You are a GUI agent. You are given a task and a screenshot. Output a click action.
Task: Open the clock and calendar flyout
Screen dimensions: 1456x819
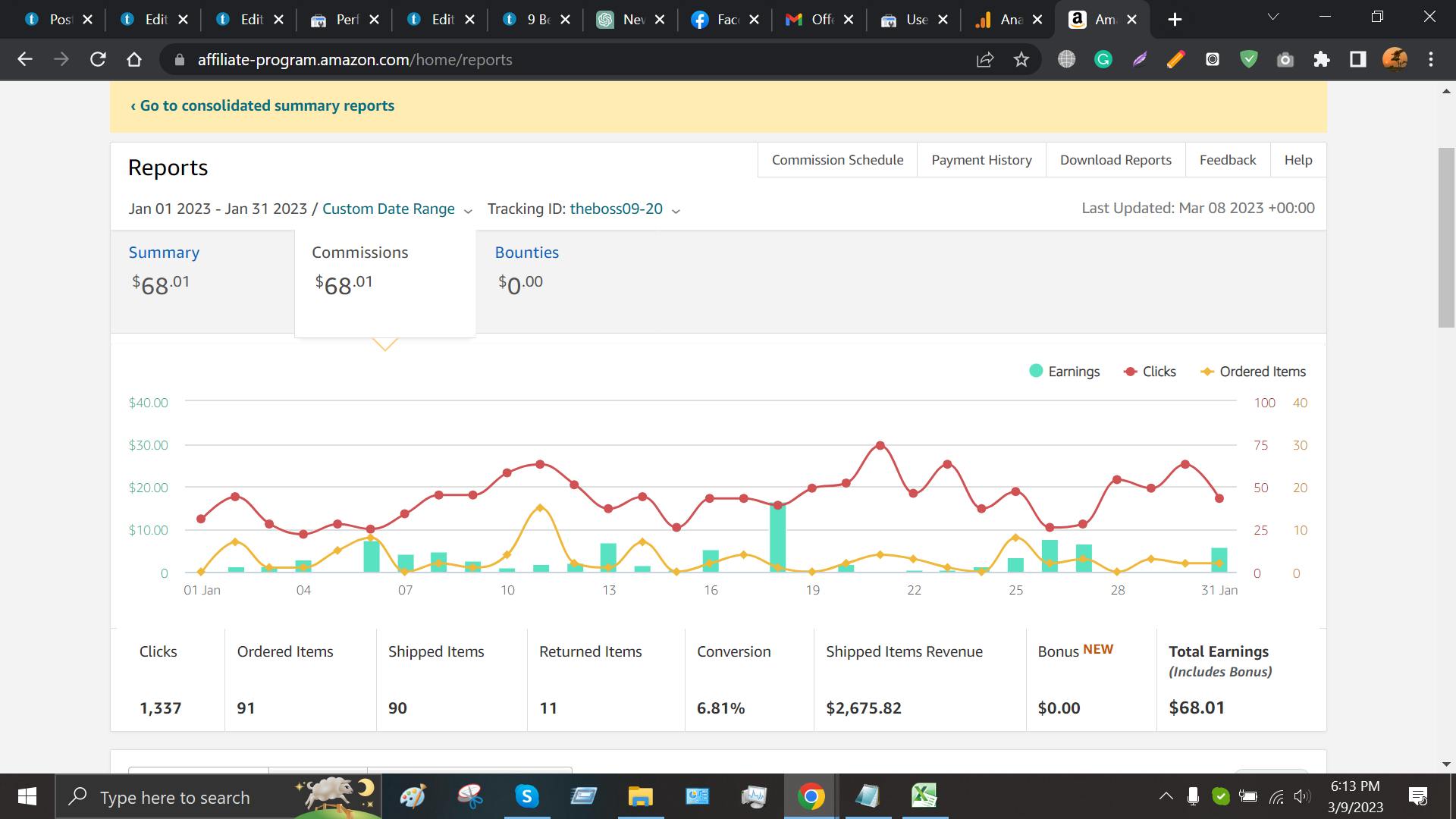click(1355, 796)
